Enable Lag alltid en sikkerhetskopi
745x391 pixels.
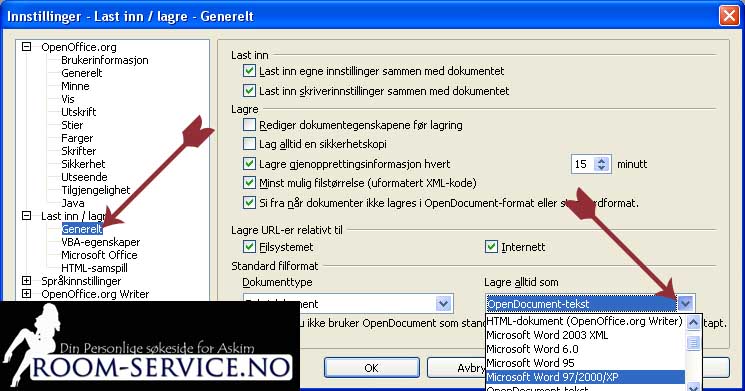tap(249, 143)
